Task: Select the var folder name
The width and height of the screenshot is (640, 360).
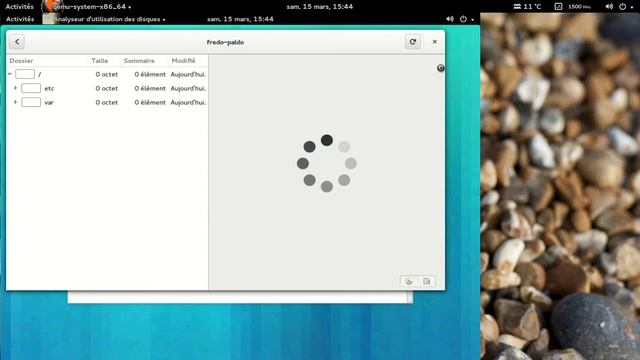Action: point(49,102)
